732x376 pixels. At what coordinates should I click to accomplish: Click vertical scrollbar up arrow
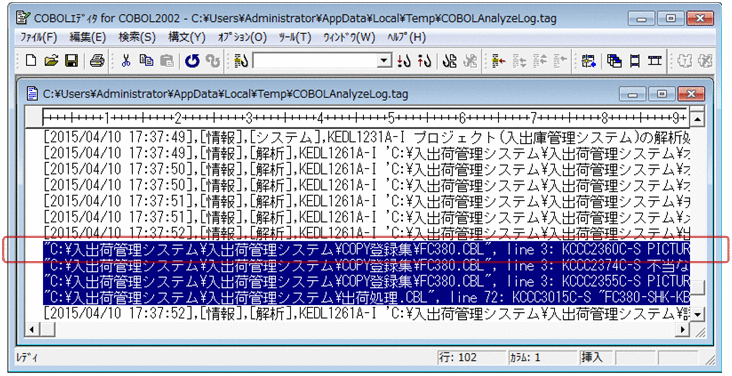pos(697,119)
